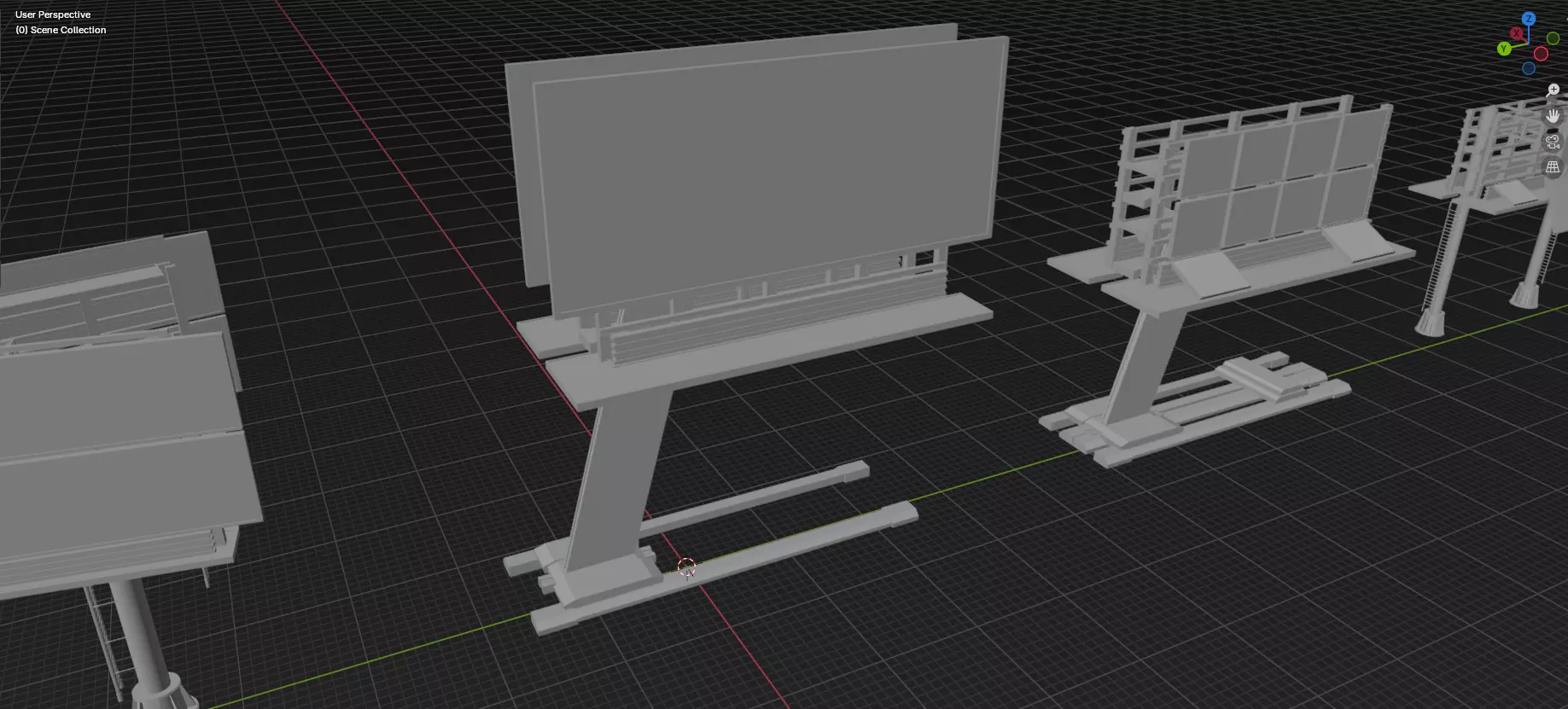
Task: Click the 'User Perspective' label
Action: tap(53, 15)
